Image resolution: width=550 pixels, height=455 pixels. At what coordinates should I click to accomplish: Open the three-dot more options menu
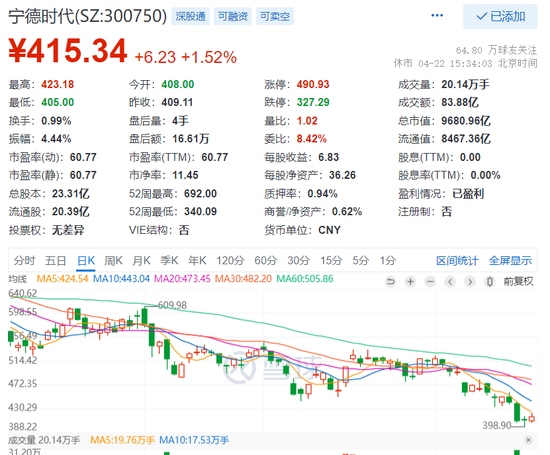(x=437, y=15)
